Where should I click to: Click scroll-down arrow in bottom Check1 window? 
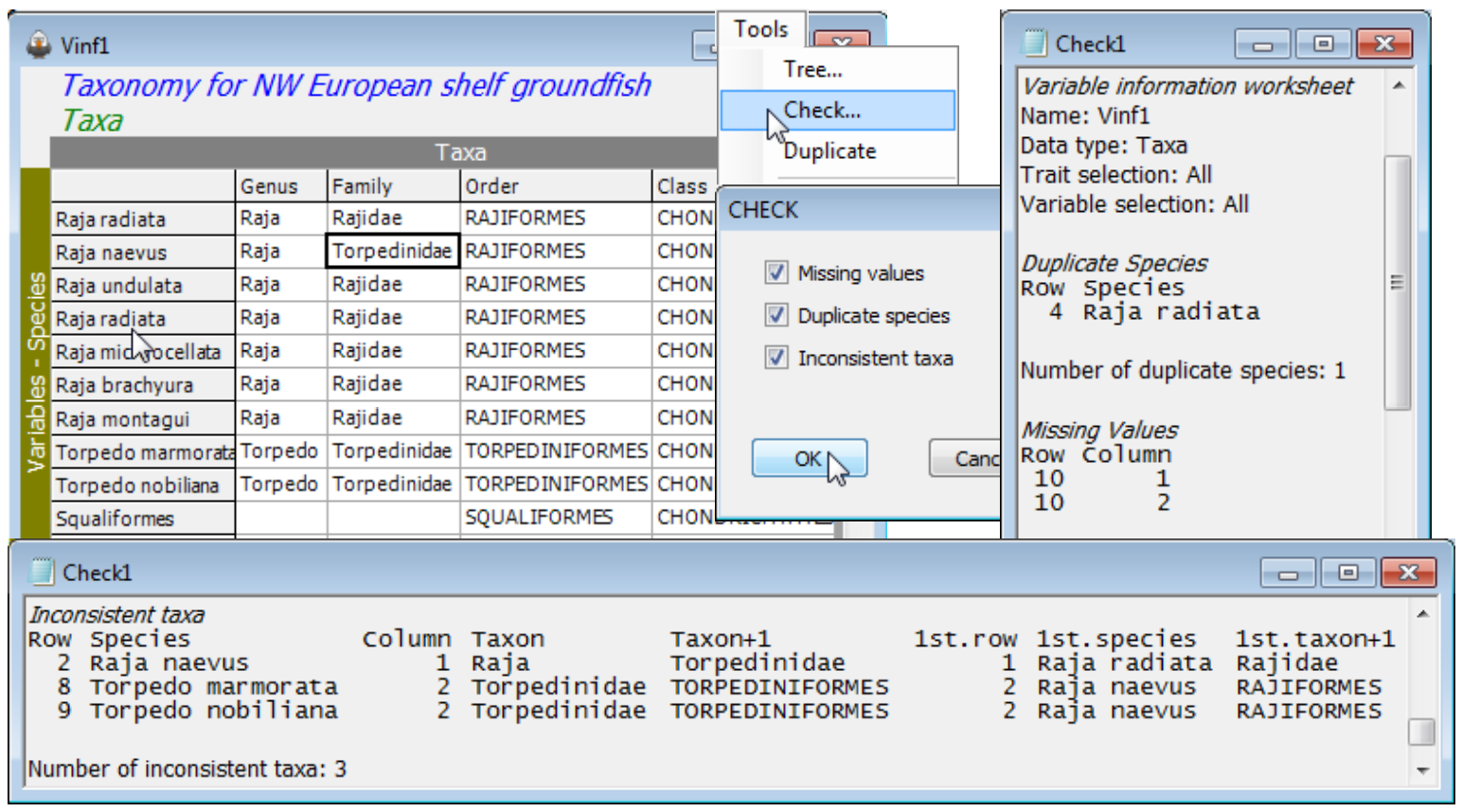pos(1422,770)
